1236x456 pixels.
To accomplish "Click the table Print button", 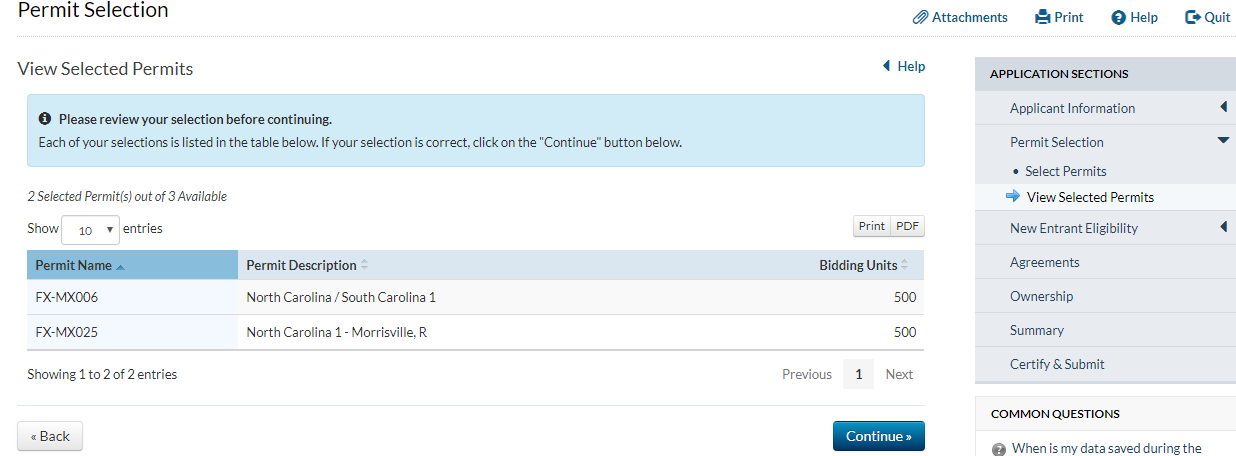I will pyautogui.click(x=872, y=226).
